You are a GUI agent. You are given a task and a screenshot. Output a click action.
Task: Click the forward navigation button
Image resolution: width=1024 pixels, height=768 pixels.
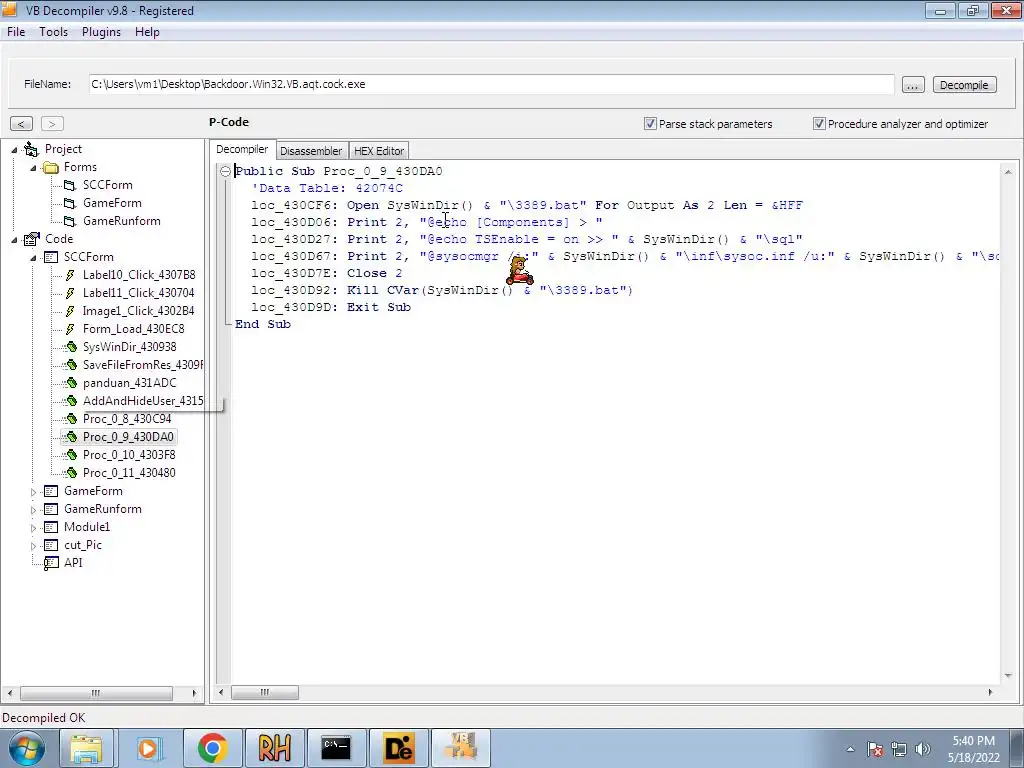[x=52, y=123]
